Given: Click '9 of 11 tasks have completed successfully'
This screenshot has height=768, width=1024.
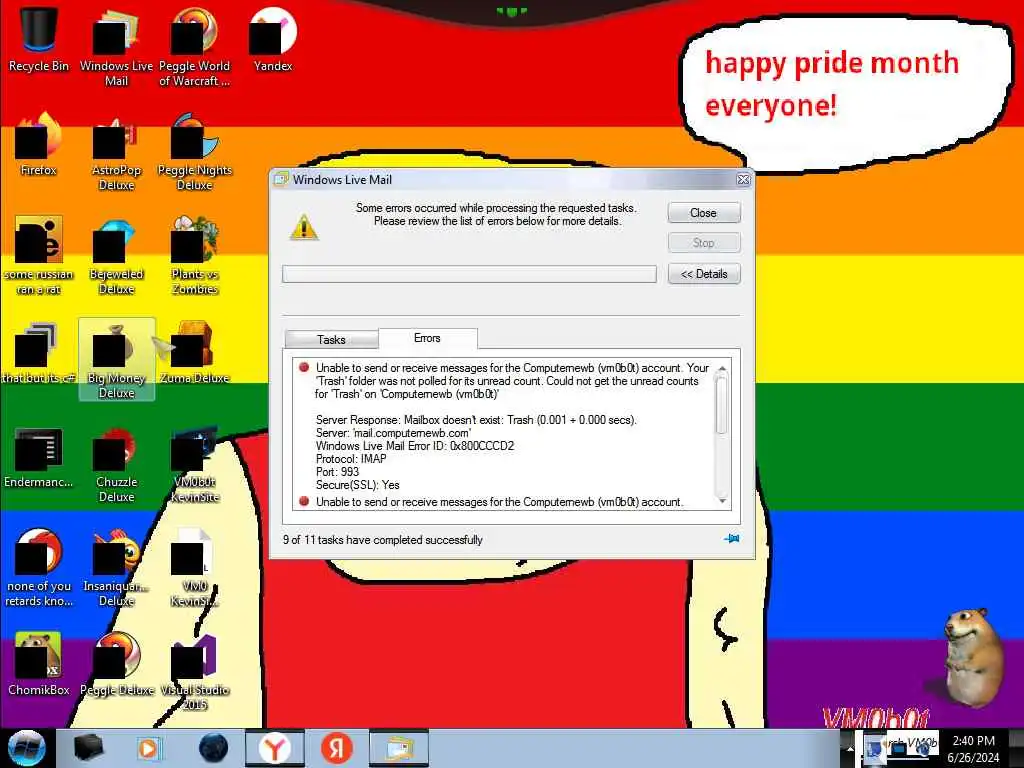Looking at the screenshot, I should coord(383,540).
